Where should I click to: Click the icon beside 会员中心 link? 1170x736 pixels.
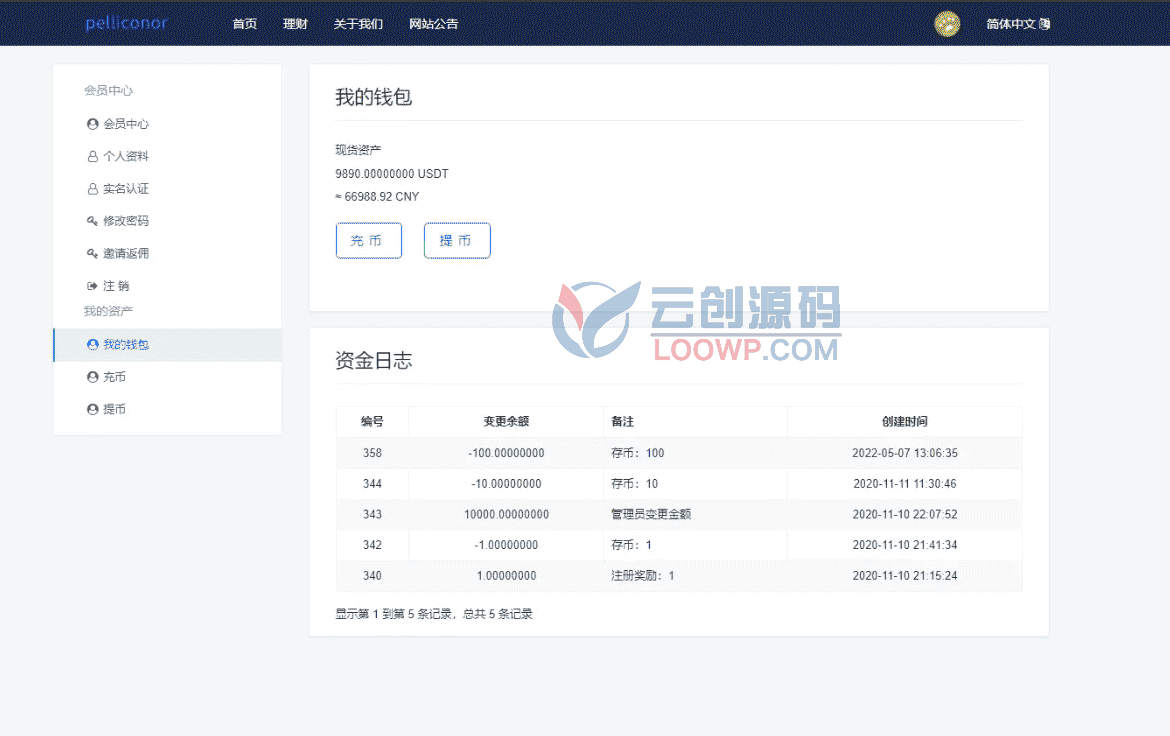[x=93, y=124]
